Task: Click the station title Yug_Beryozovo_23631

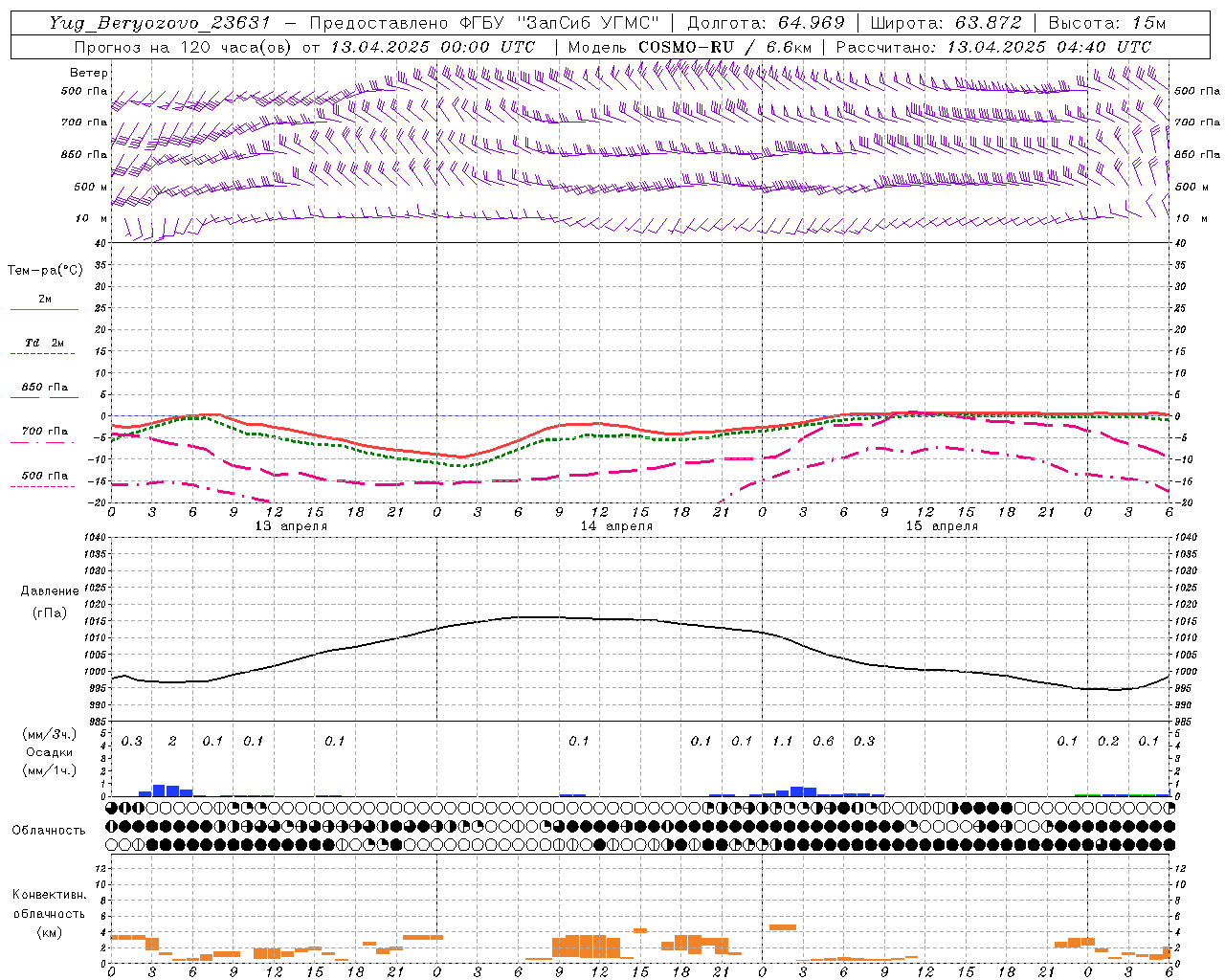Action: coord(160,23)
